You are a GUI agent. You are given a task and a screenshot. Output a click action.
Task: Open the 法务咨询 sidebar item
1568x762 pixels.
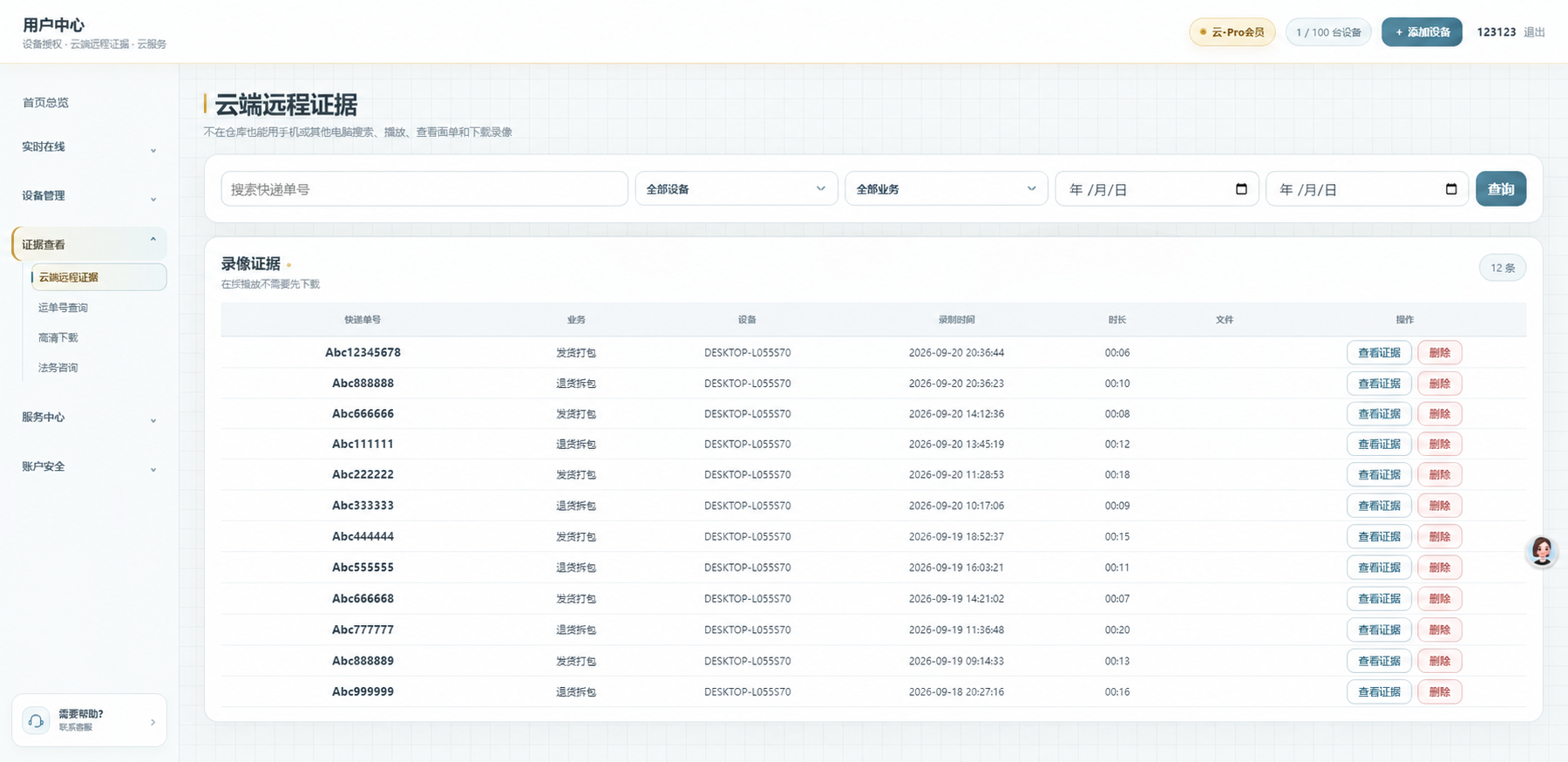point(58,368)
